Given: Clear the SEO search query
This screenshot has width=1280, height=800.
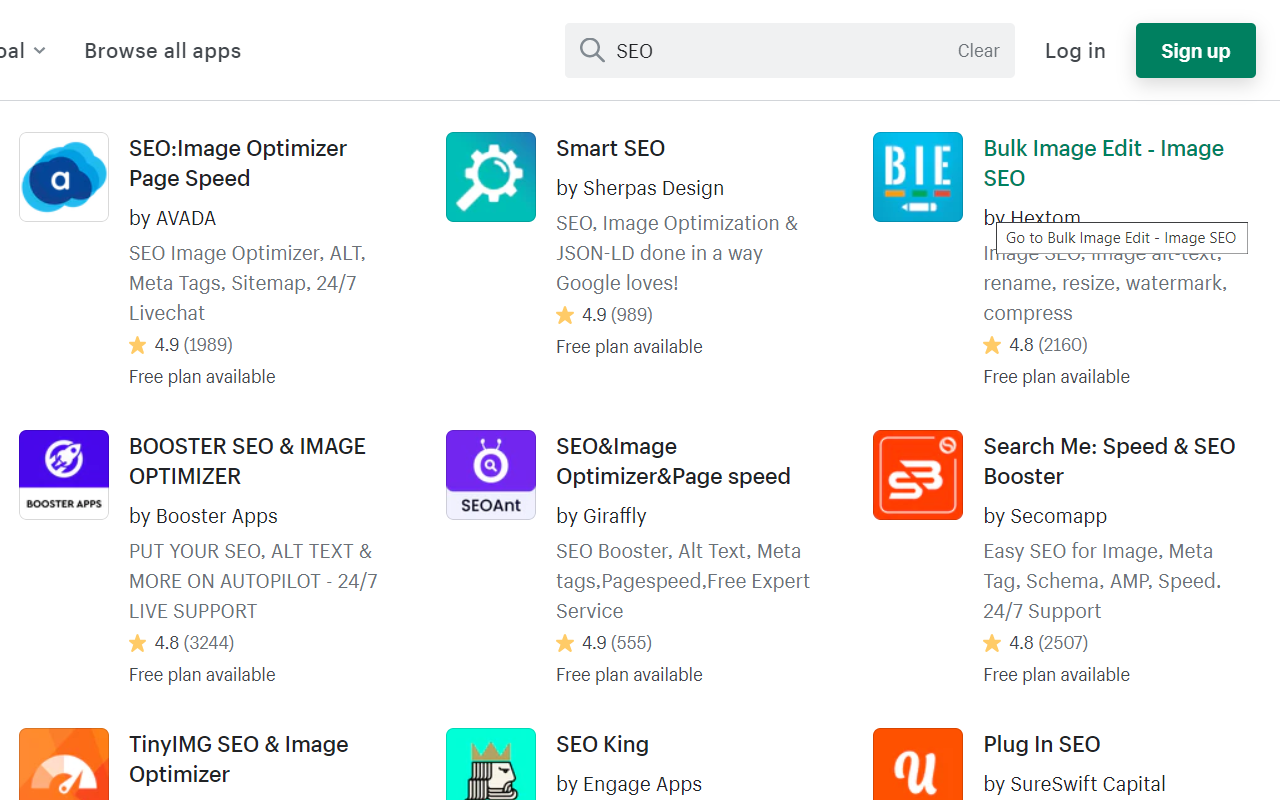Looking at the screenshot, I should pyautogui.click(x=977, y=50).
